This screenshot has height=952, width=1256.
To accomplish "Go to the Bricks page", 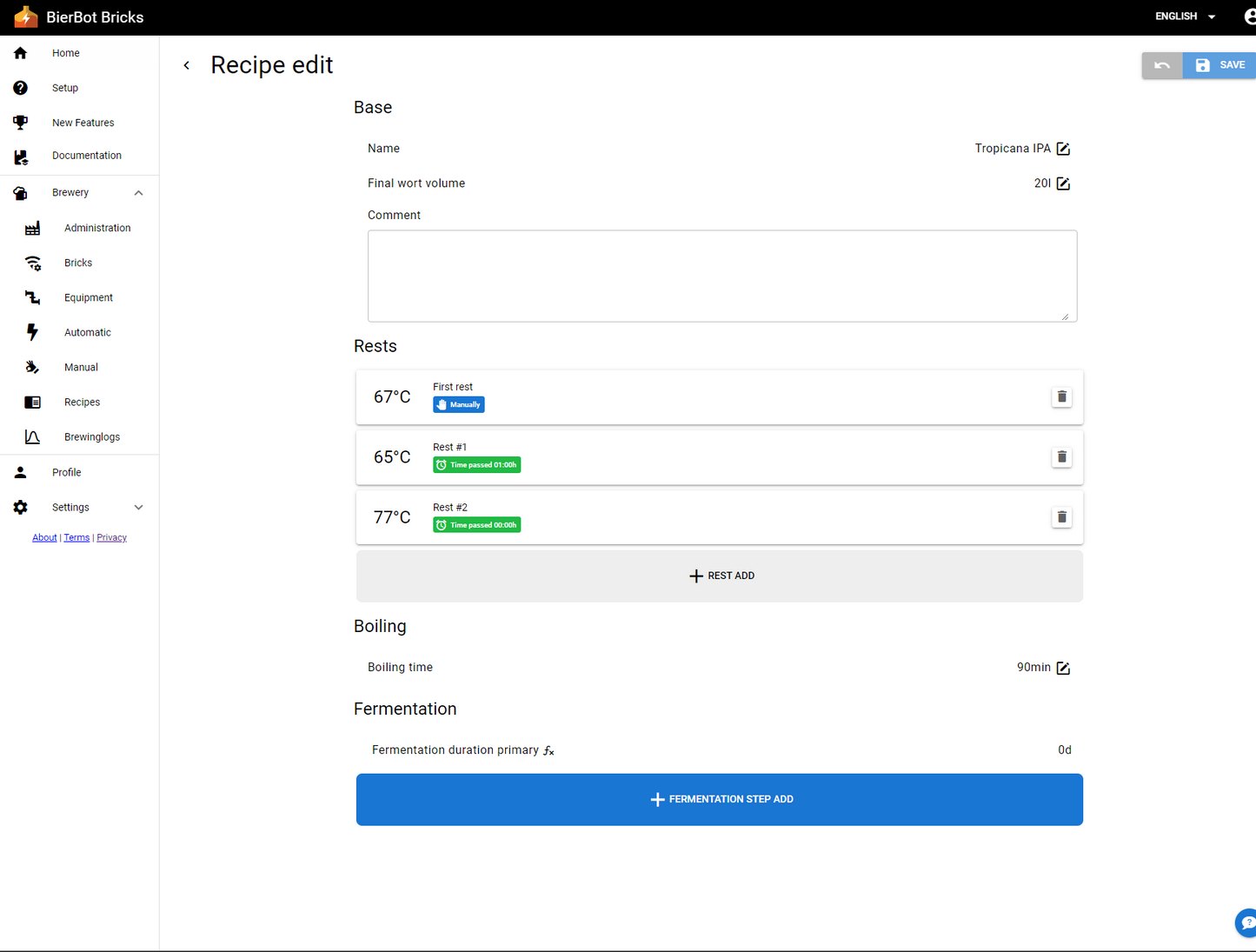I will (x=77, y=263).
